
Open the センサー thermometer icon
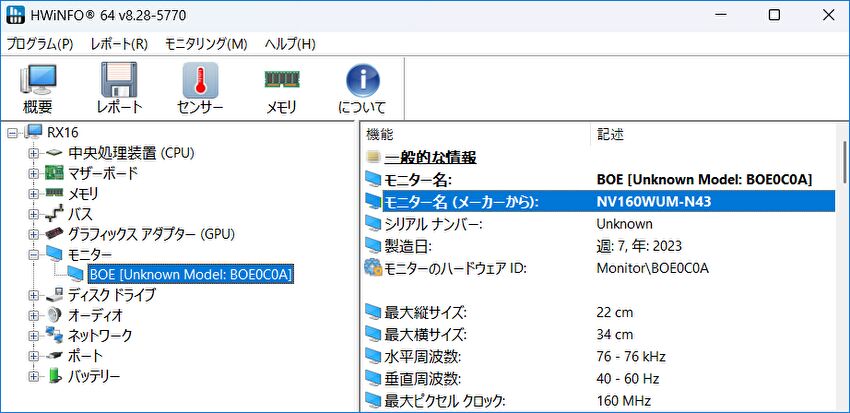click(x=200, y=80)
